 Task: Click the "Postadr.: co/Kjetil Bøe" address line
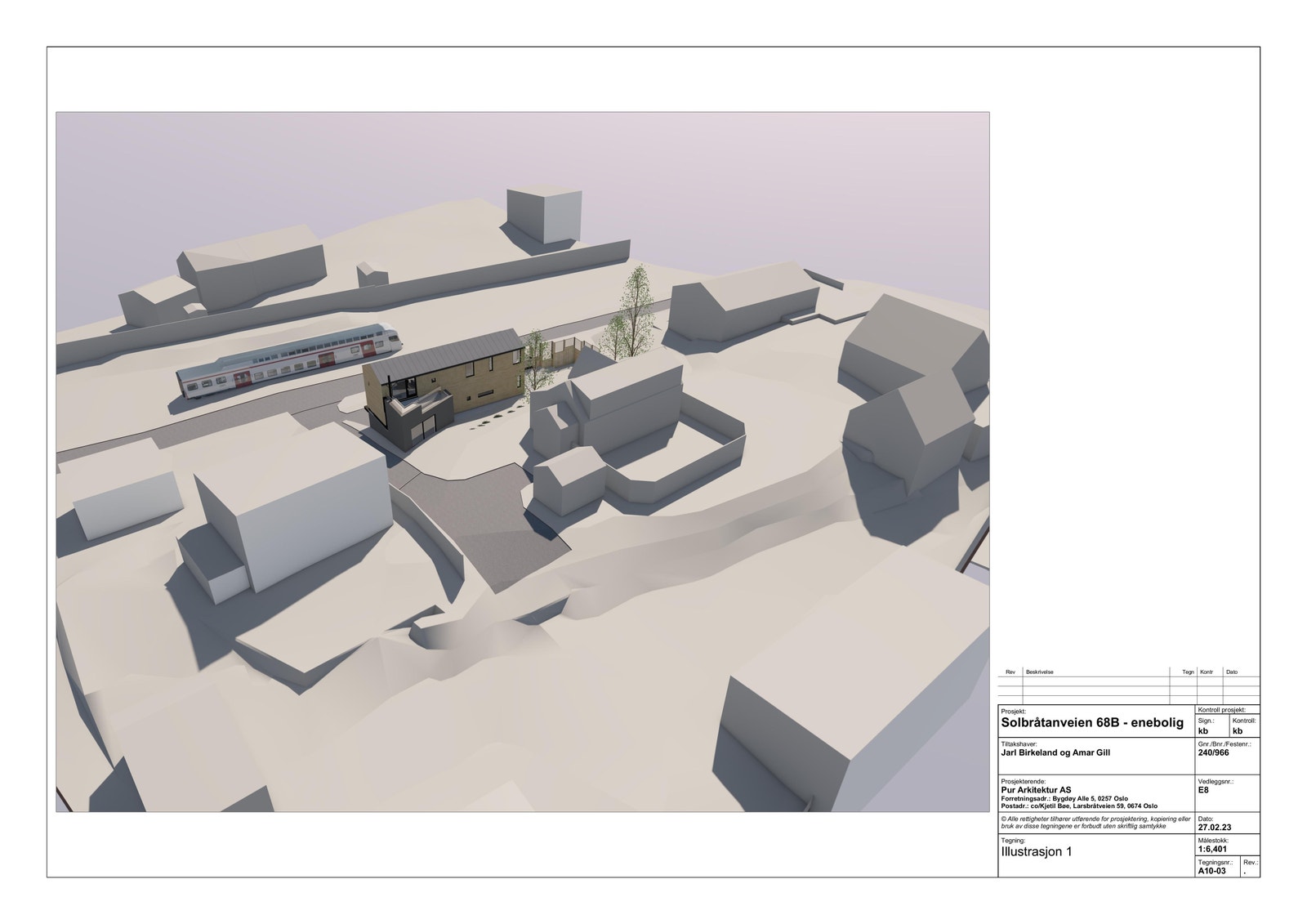1079,806
